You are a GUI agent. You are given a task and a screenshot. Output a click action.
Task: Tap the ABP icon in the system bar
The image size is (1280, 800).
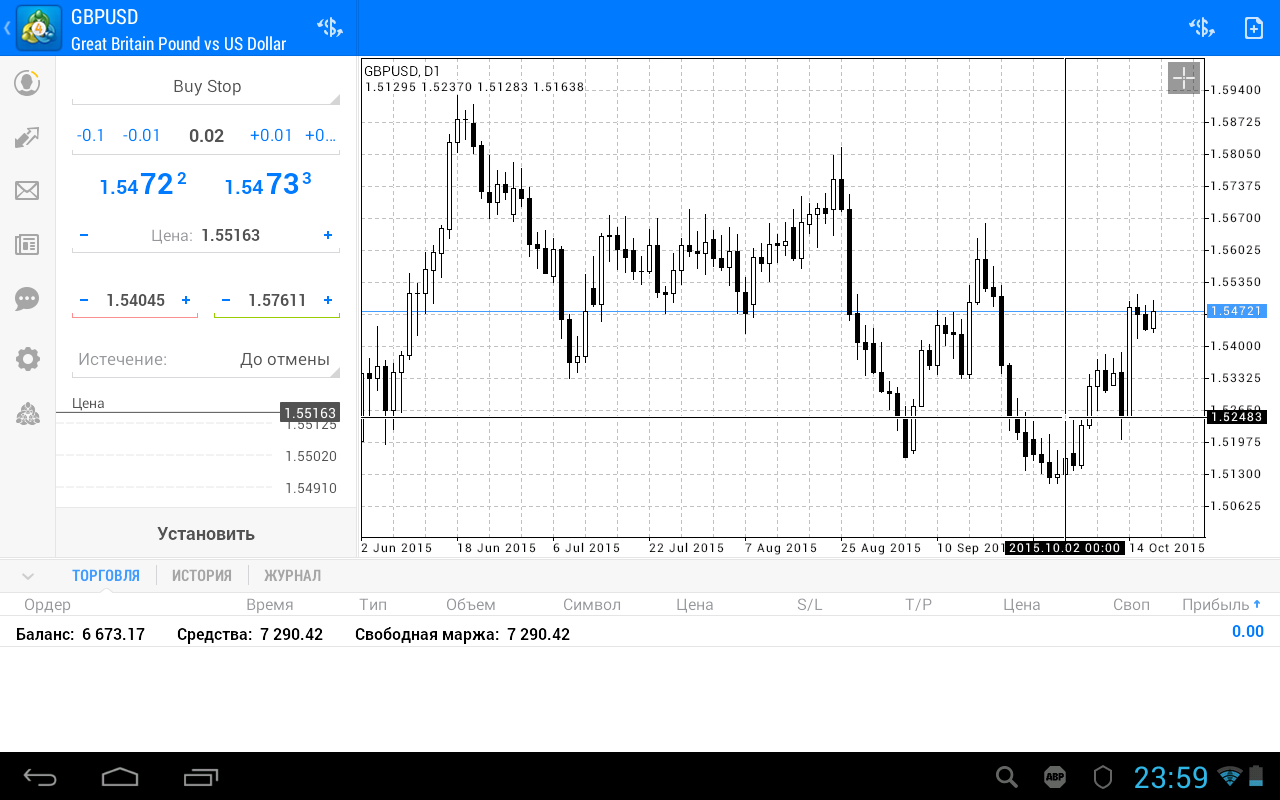(1055, 777)
